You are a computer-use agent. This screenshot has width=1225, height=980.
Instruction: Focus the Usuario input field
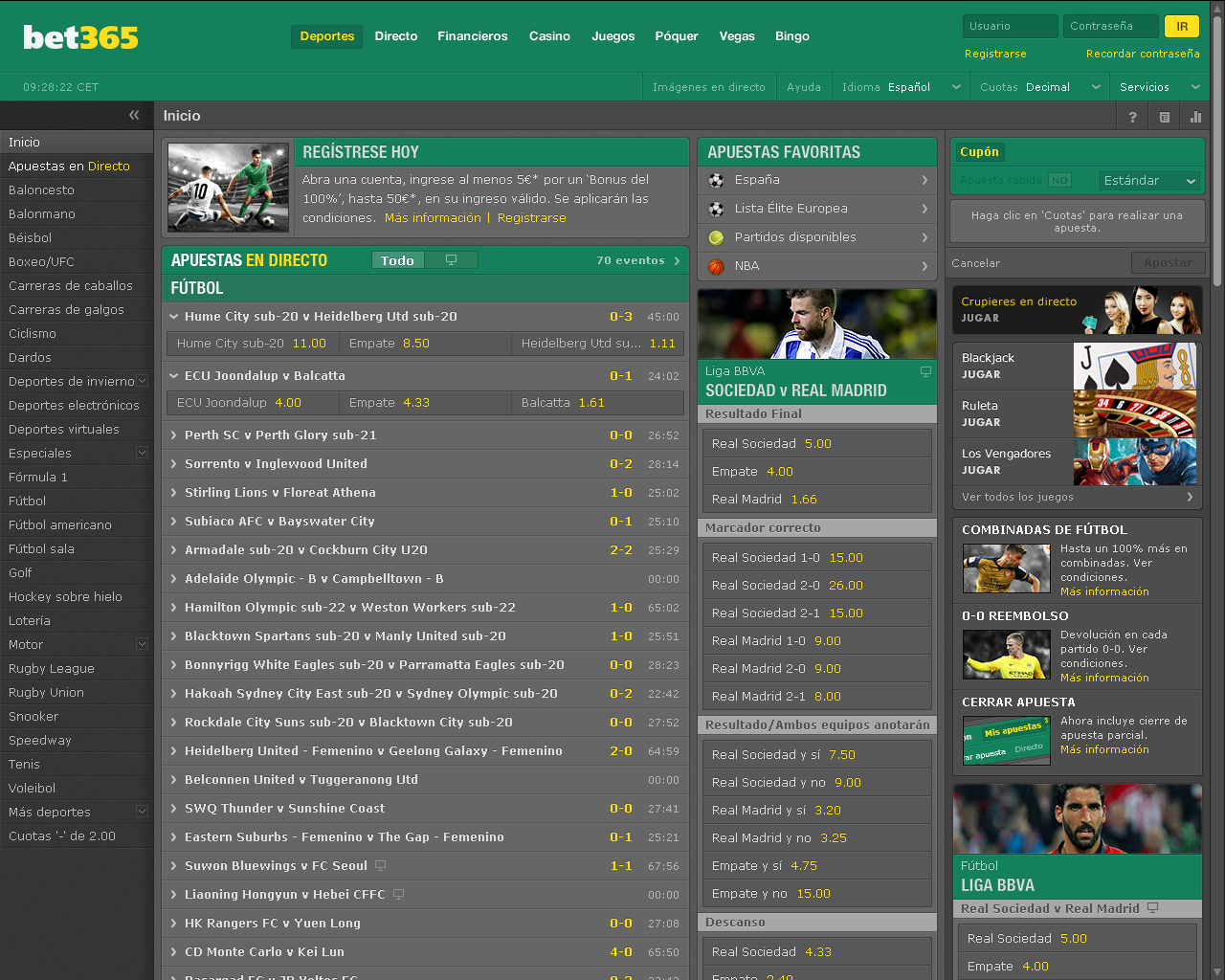tap(1011, 27)
